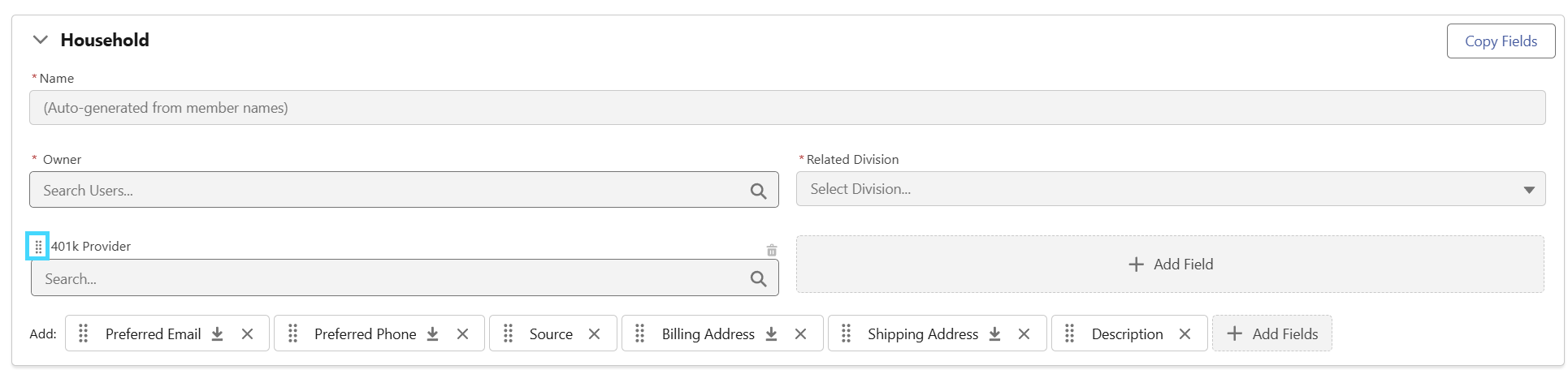Click the Billing Address download arrow icon

(x=771, y=333)
